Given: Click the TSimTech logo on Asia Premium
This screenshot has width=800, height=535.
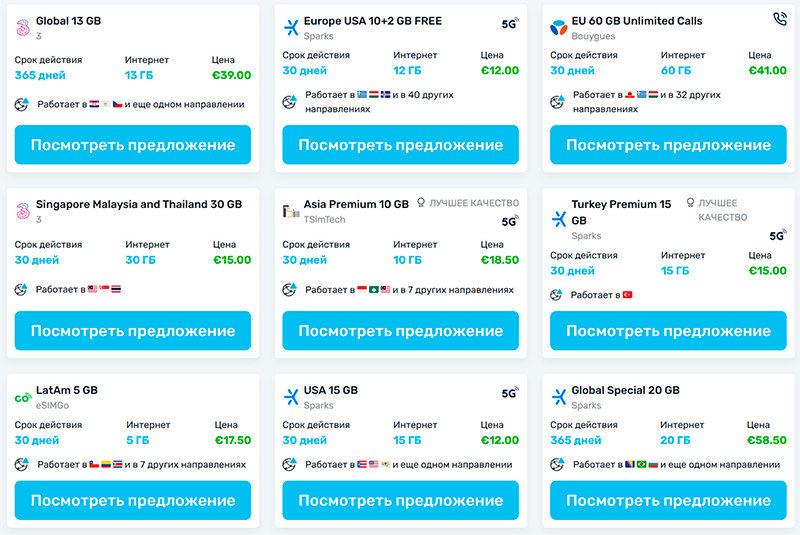Looking at the screenshot, I should point(291,211).
